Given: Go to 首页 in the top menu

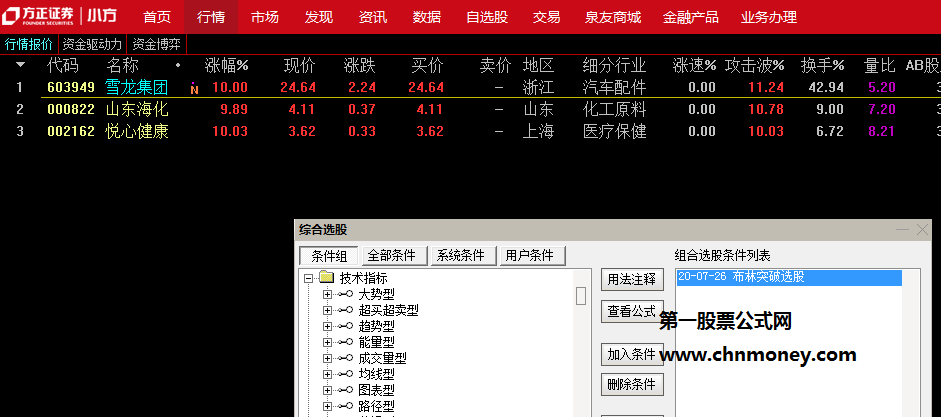Looking at the screenshot, I should tap(157, 17).
